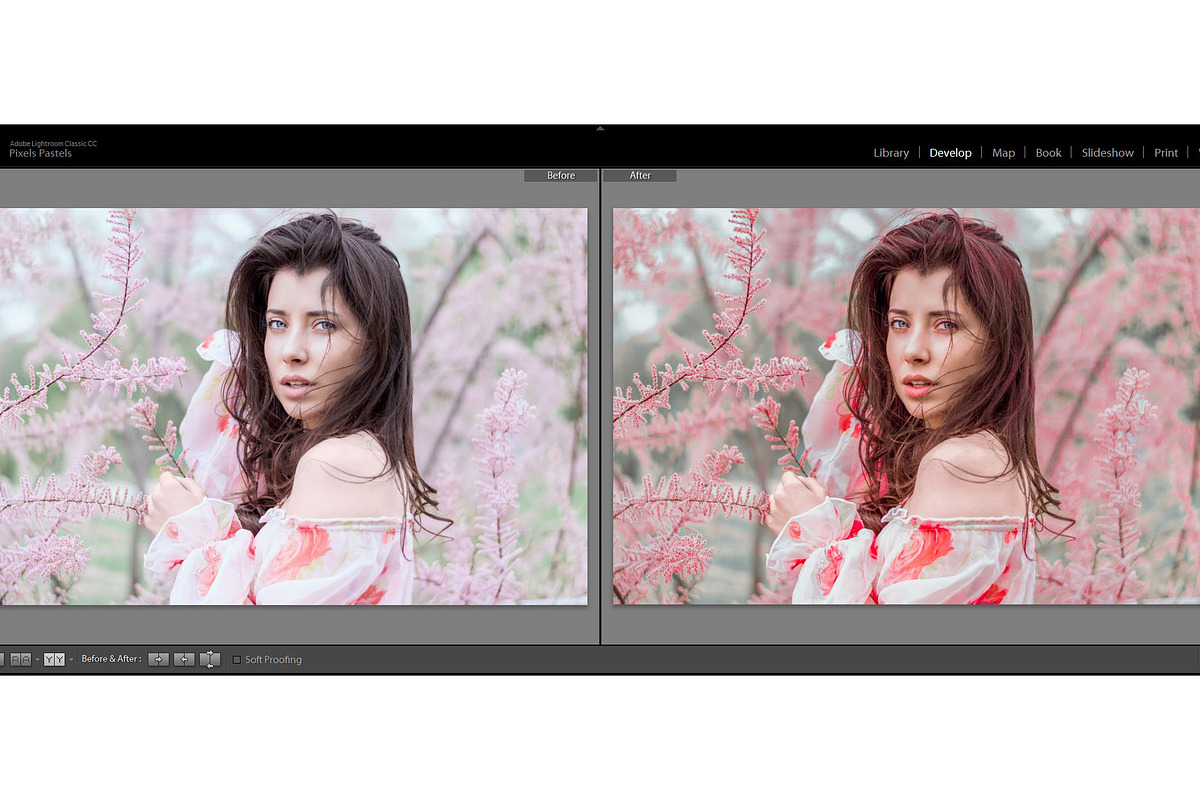Collapse the top panel with the arrow
The image size is (1200, 800).
[600, 128]
